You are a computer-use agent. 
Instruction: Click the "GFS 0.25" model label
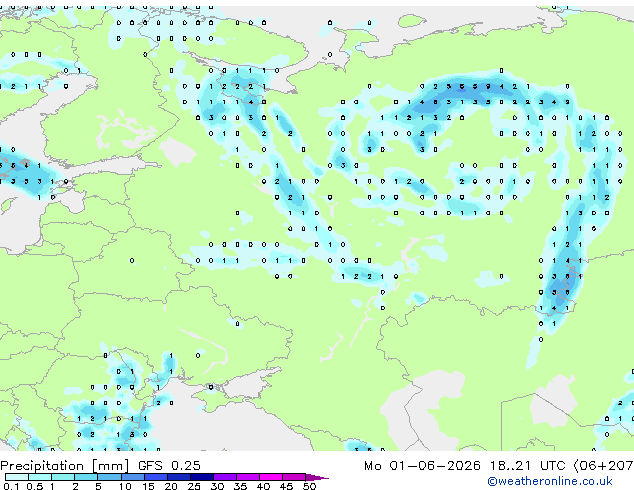(x=169, y=466)
